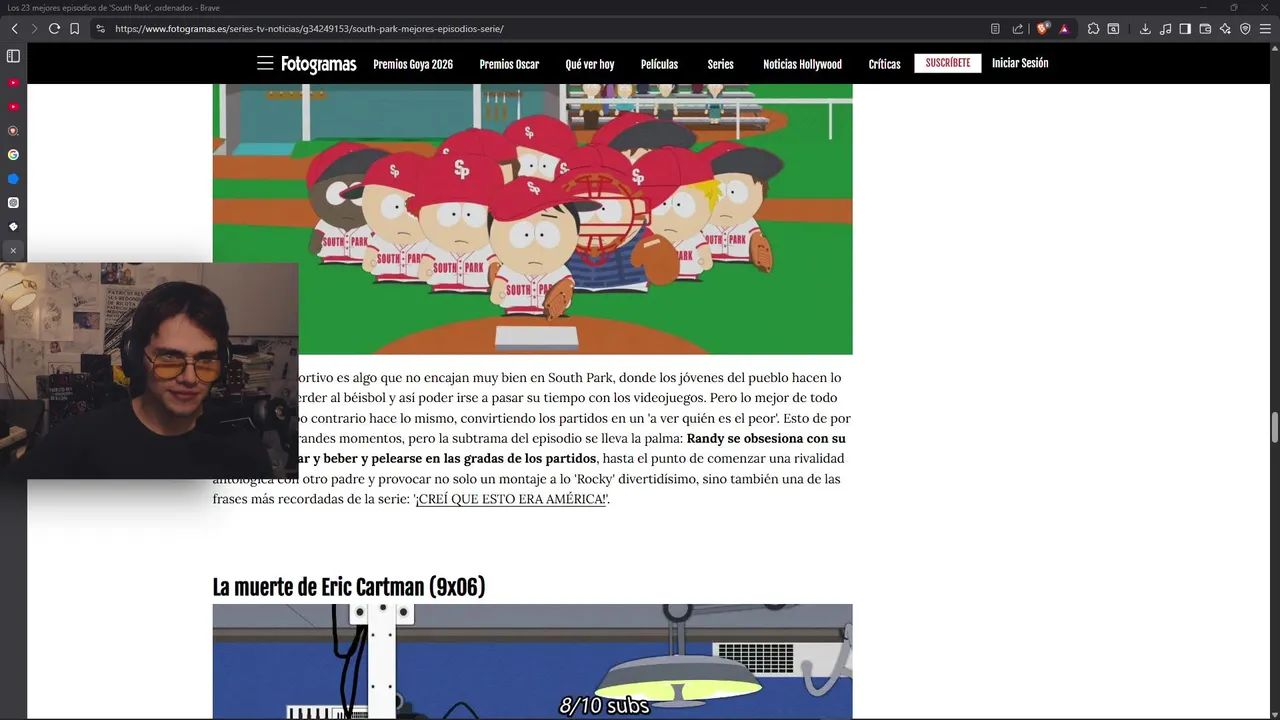The image size is (1280, 720).
Task: Close the current vertical tab
Action: (x=13, y=251)
